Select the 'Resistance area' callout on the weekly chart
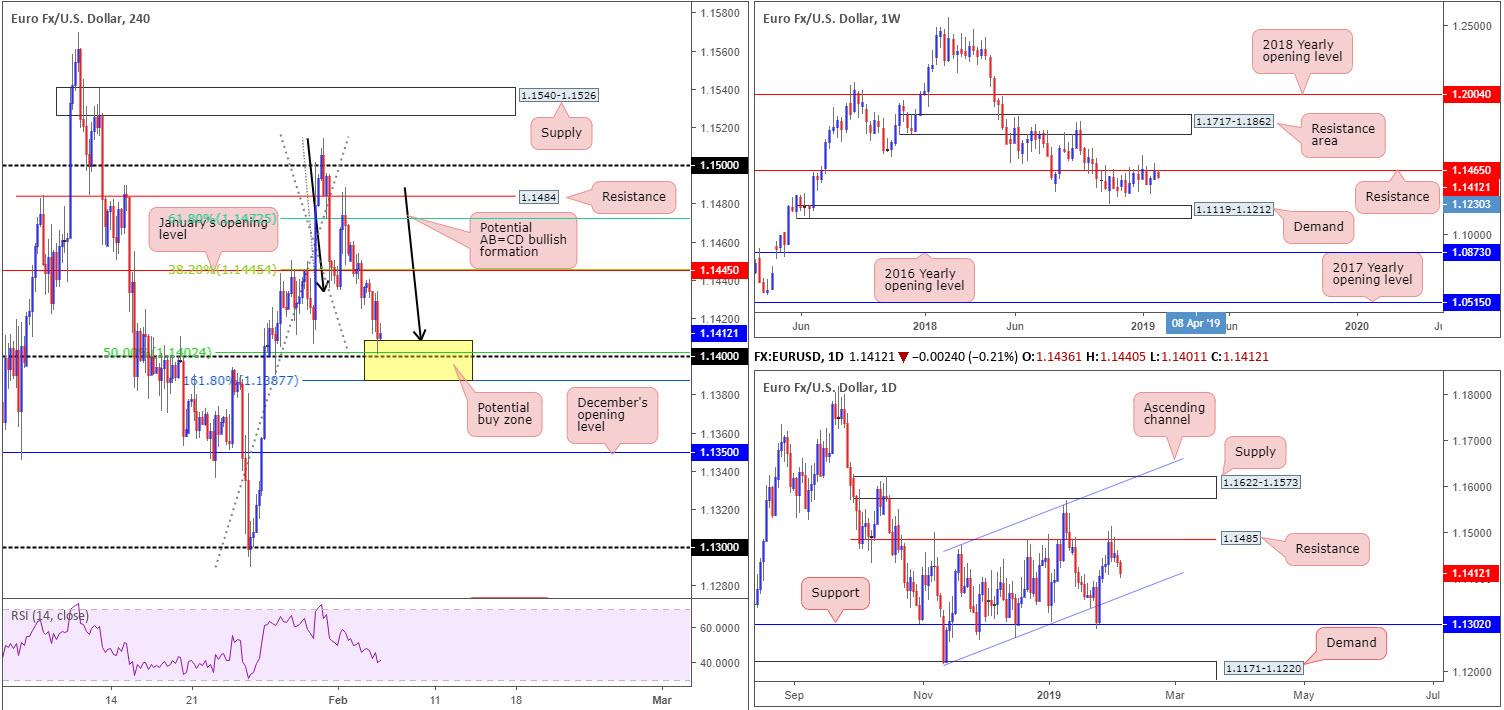The width and height of the screenshot is (1504, 710). click(x=1341, y=137)
